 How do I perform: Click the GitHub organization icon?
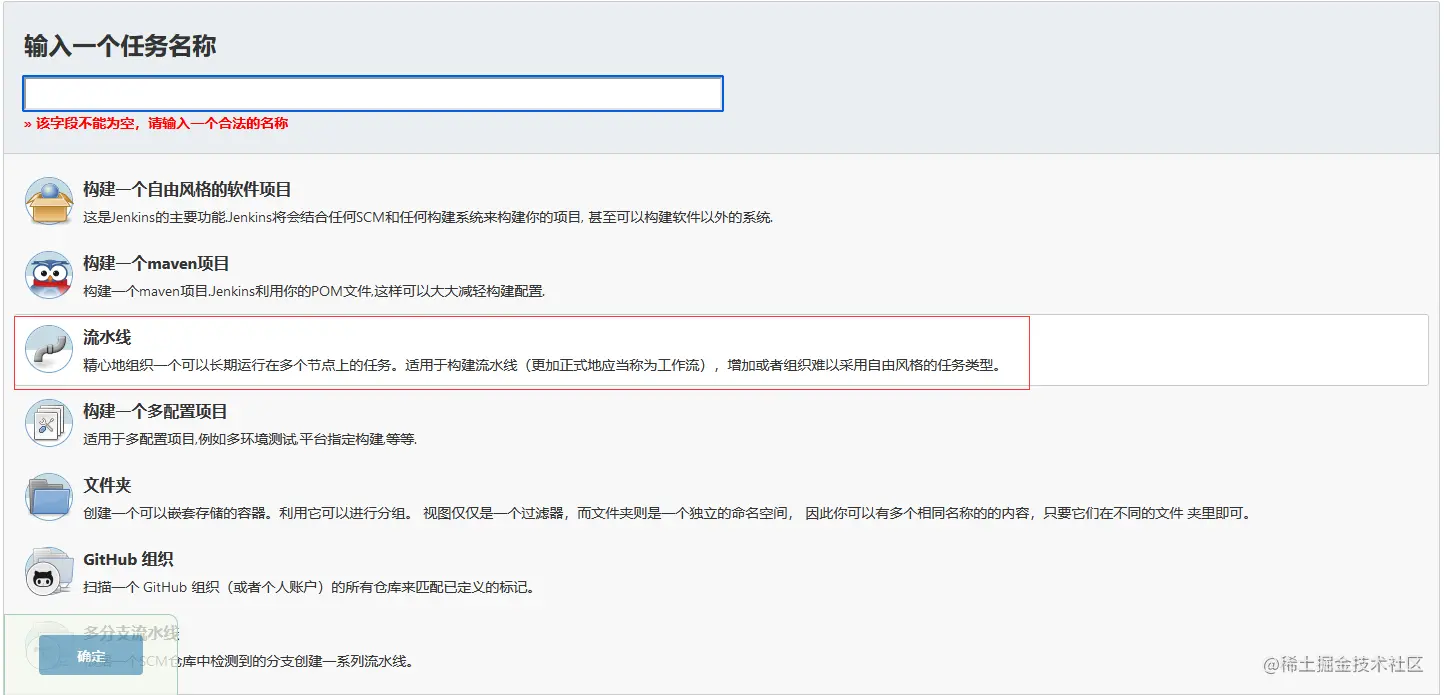tap(49, 571)
